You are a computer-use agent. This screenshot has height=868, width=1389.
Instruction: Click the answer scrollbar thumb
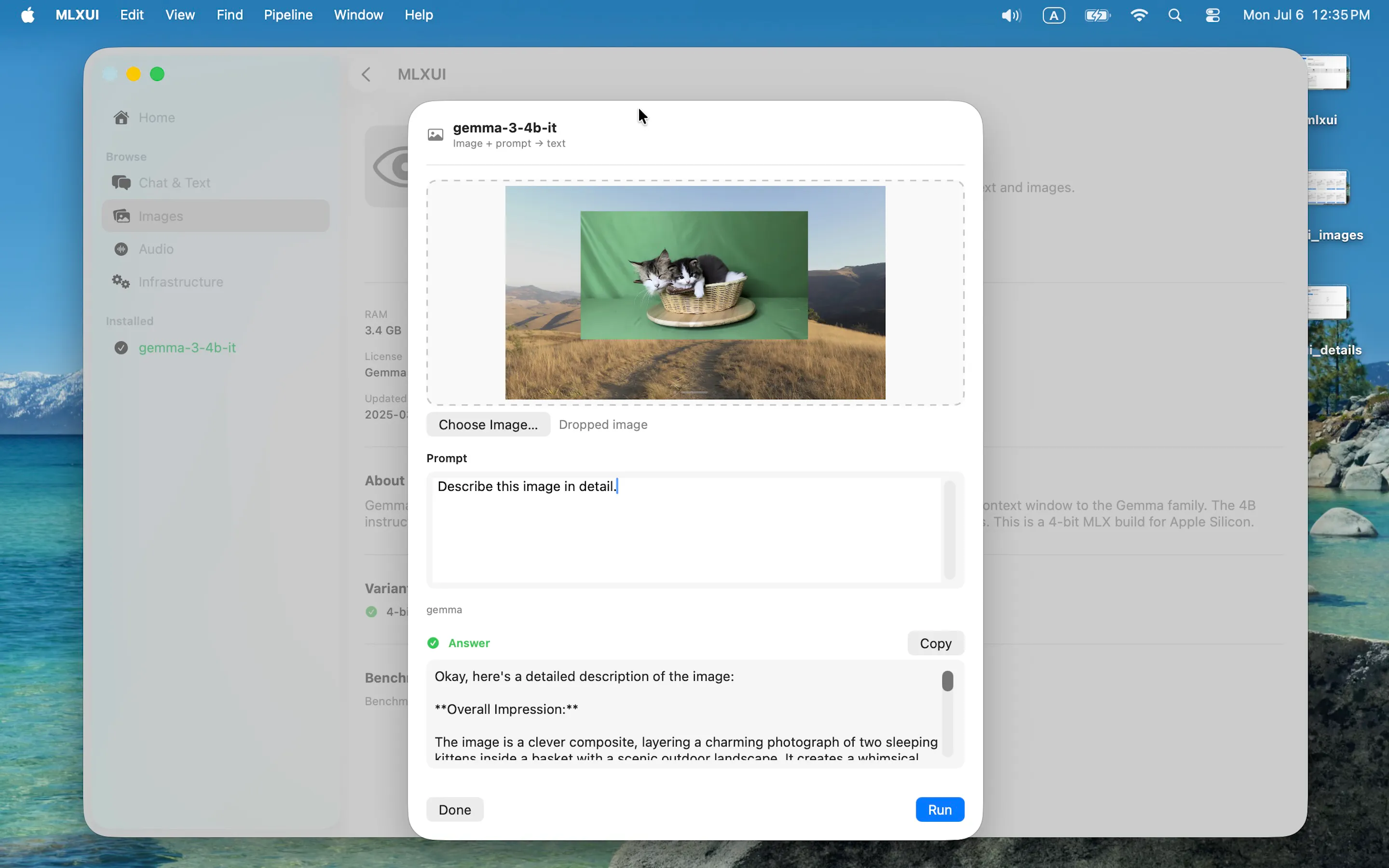[948, 681]
